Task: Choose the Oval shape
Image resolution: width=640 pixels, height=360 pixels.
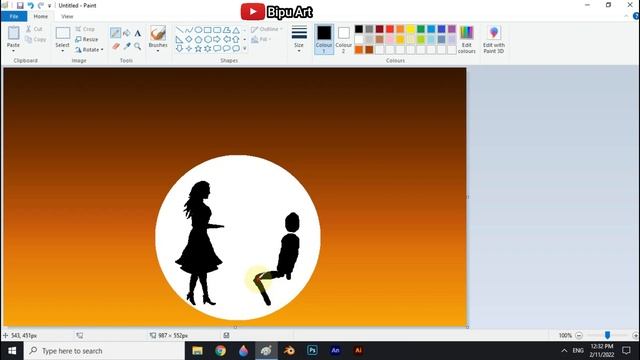Action: [x=198, y=30]
